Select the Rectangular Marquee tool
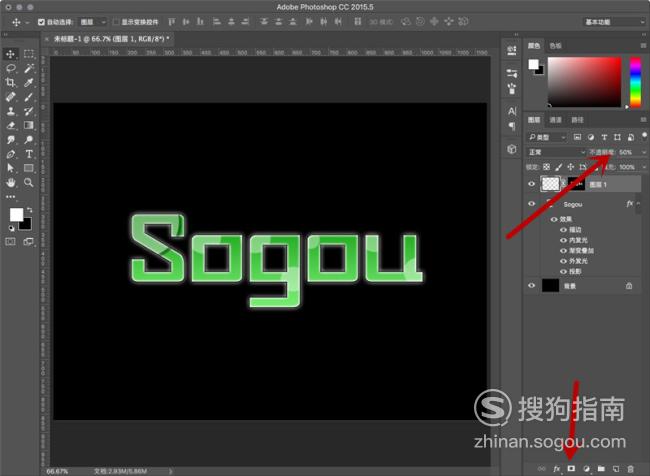This screenshot has width=650, height=476. [29, 54]
